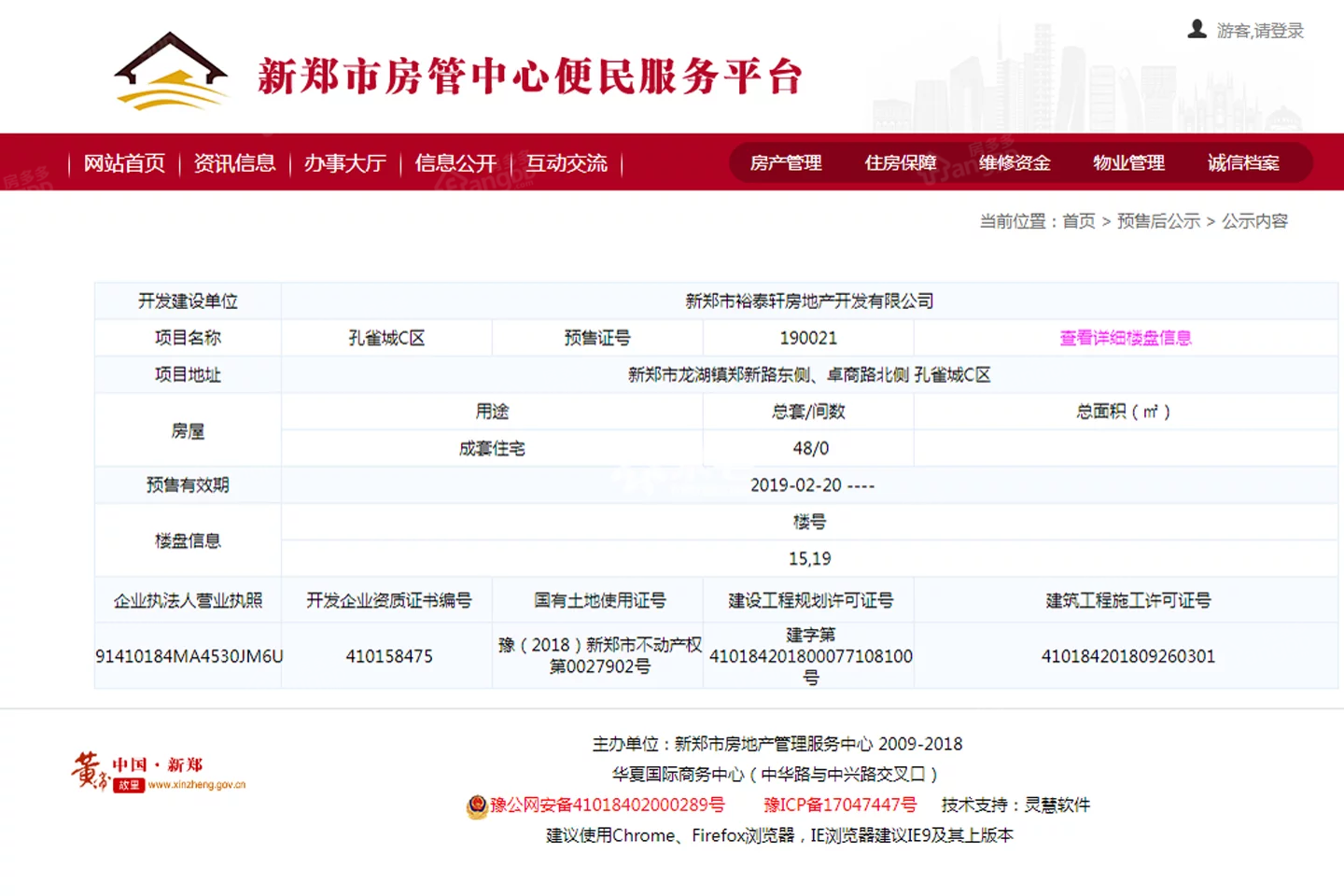
Task: Click footer text 技术支持:灵慧软件
Action: pos(1015,805)
